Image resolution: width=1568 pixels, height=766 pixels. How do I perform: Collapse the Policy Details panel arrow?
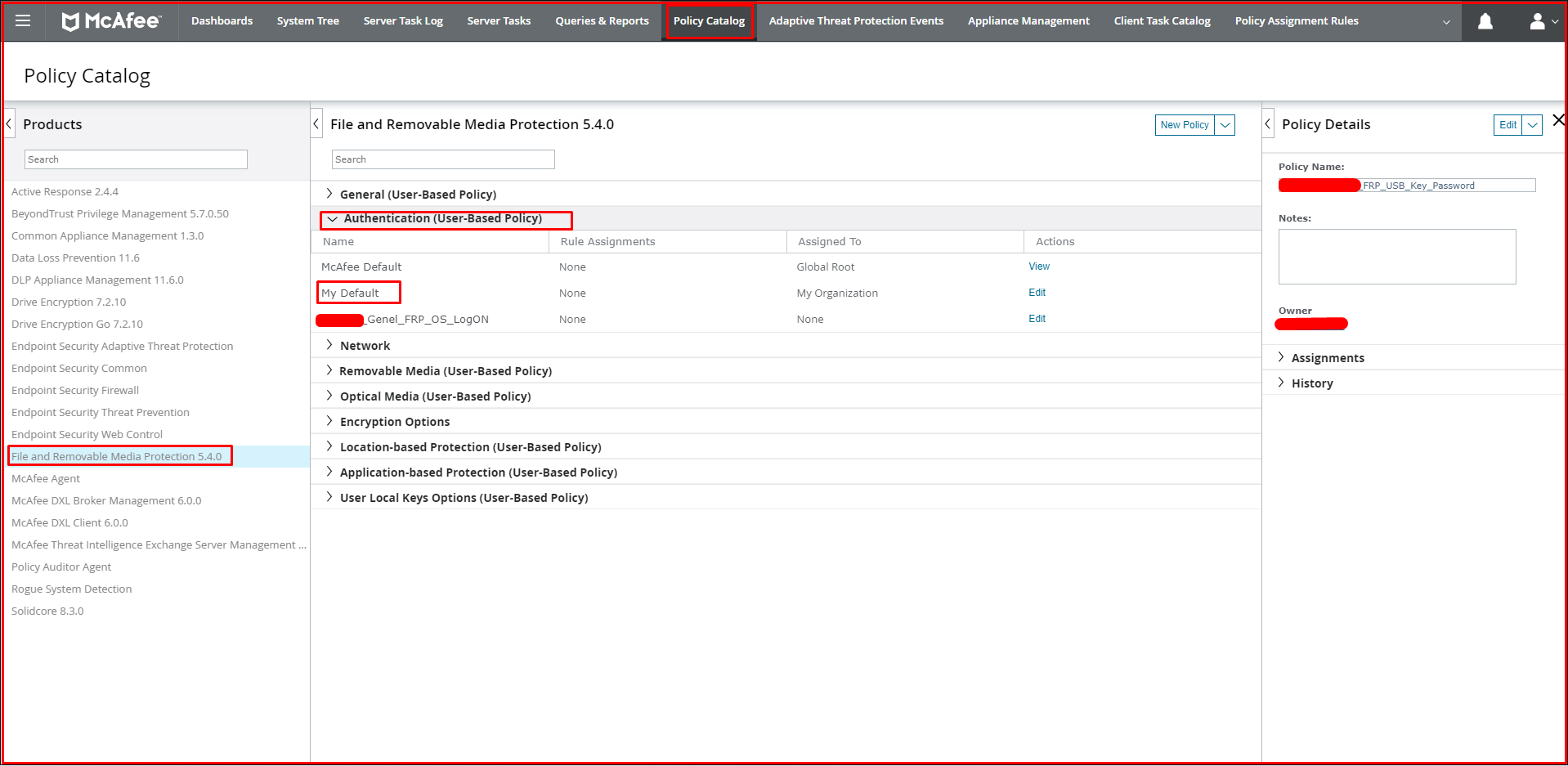coord(1268,124)
